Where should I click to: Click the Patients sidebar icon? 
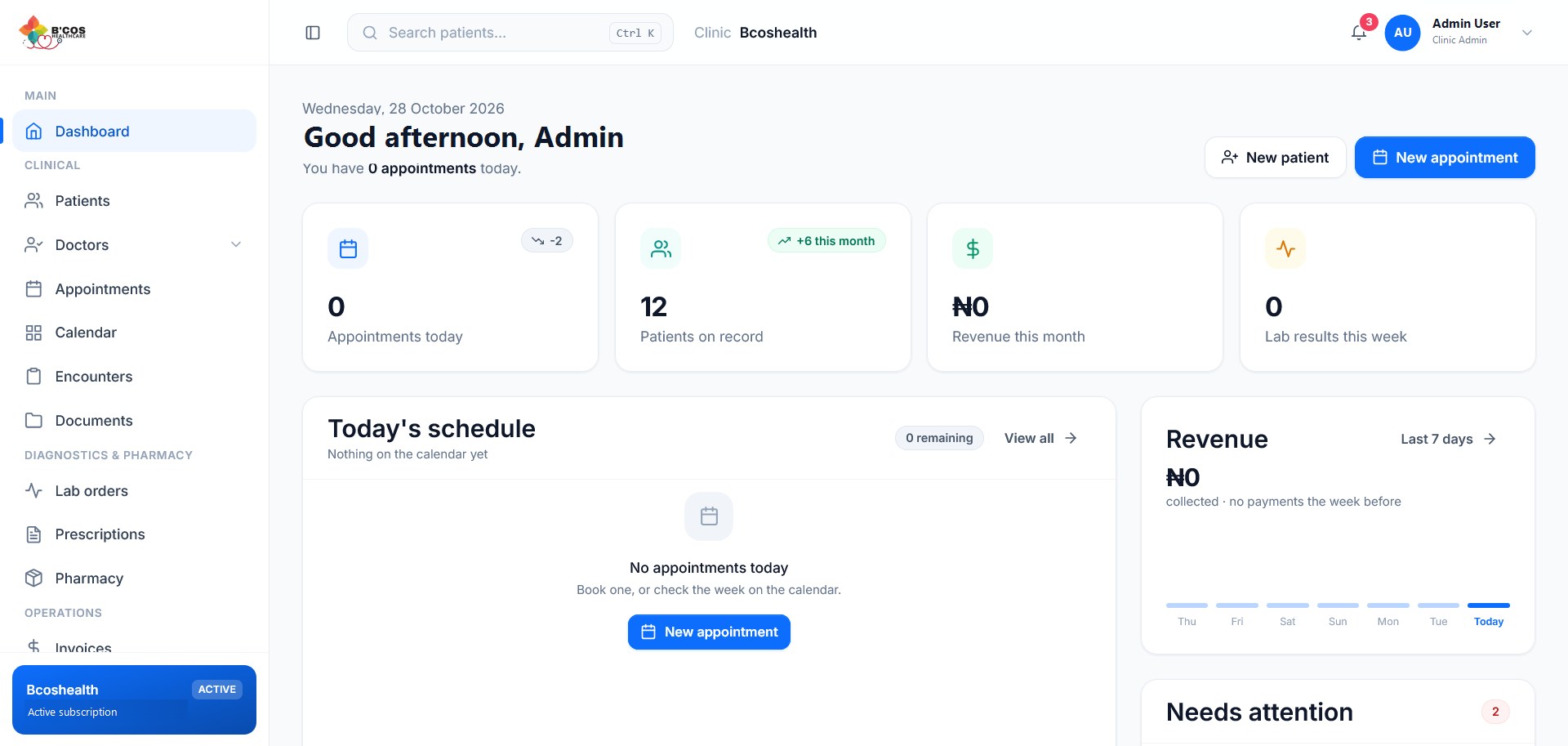[x=33, y=201]
